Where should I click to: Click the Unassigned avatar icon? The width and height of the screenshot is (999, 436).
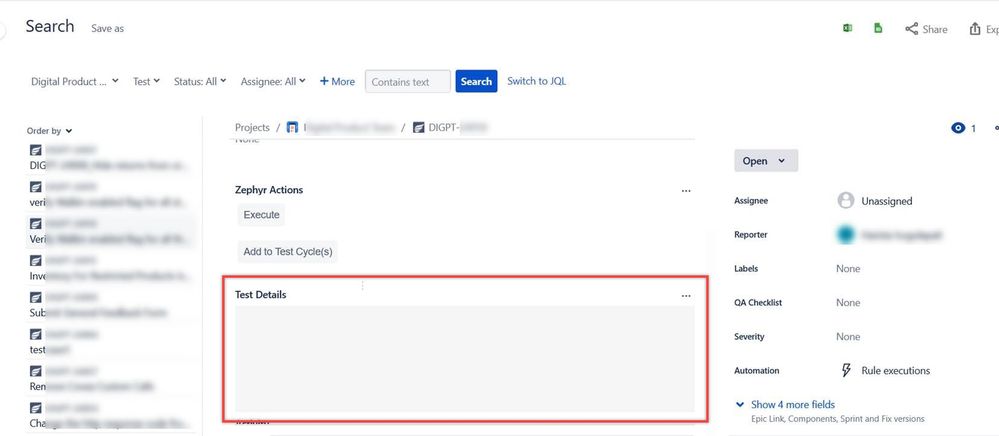(845, 201)
